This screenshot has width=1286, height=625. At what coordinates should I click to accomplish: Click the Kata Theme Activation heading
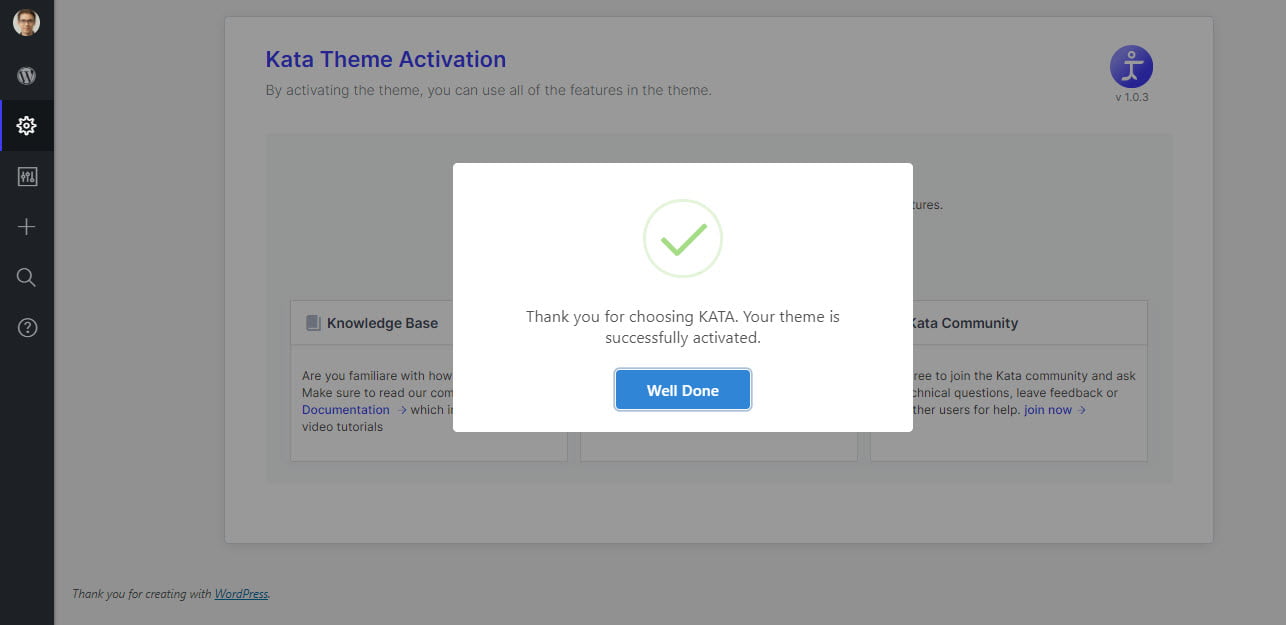[x=386, y=60]
